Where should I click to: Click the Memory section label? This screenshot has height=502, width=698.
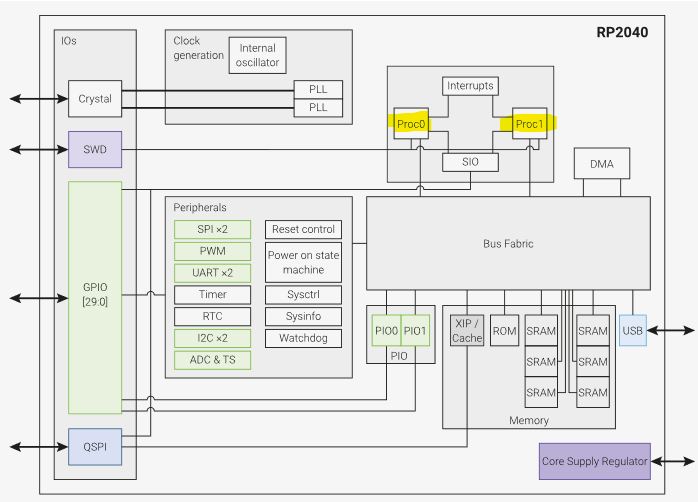(x=529, y=421)
